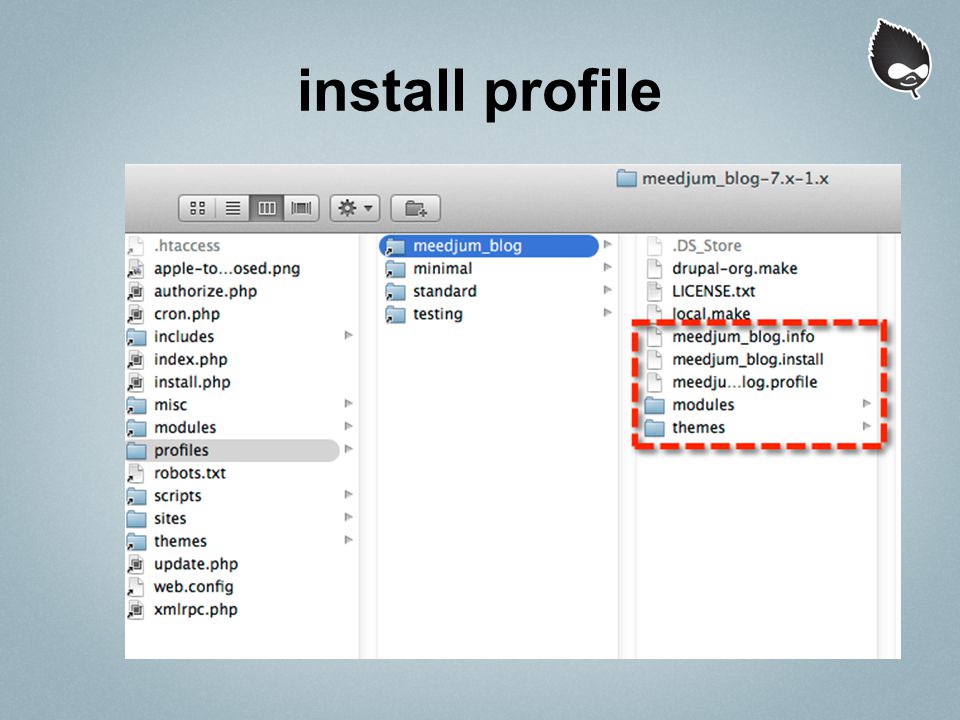The height and width of the screenshot is (720, 960).
Task: Select the meedjum_blog profile folder
Action: [489, 246]
